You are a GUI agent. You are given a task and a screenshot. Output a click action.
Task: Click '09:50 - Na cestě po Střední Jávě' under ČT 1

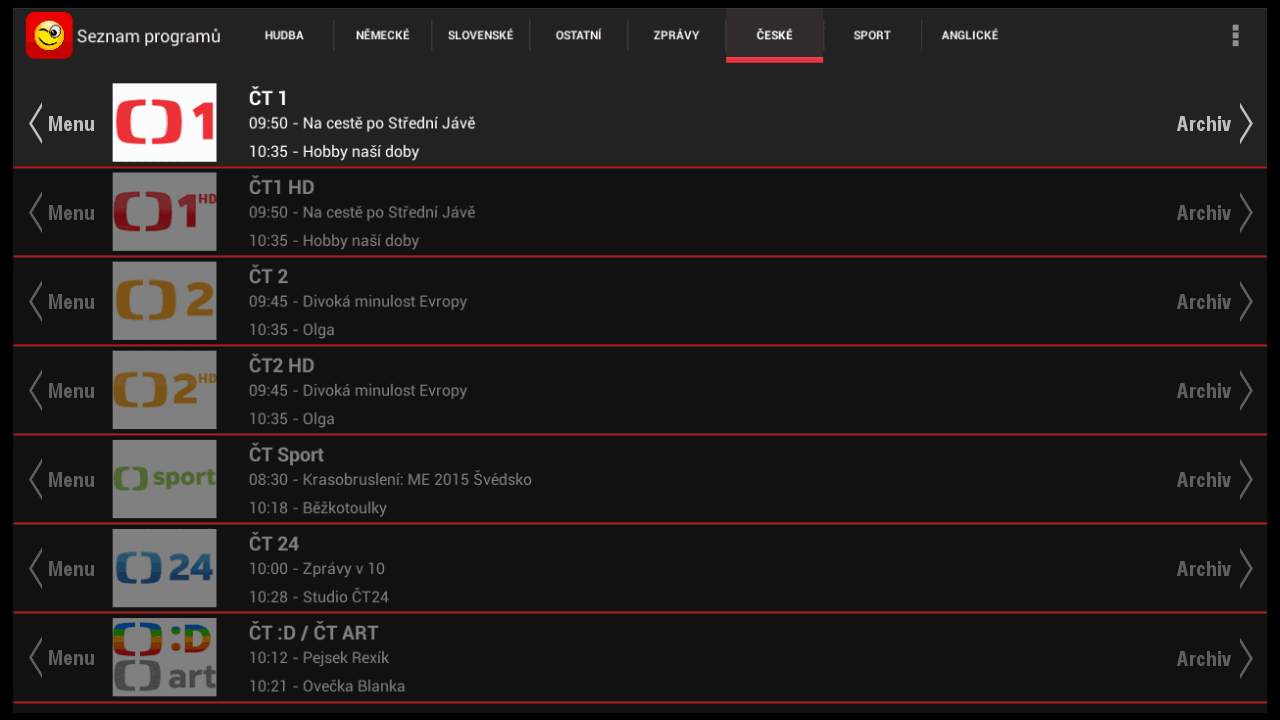coord(362,124)
